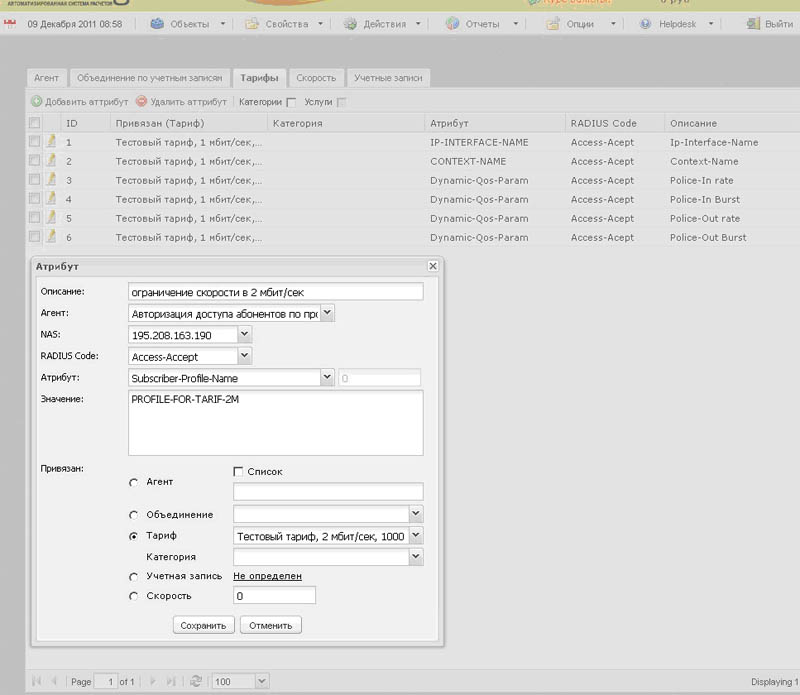This screenshot has width=800, height=695.
Task: Click the edit pencil icon in row 4
Action: point(50,199)
